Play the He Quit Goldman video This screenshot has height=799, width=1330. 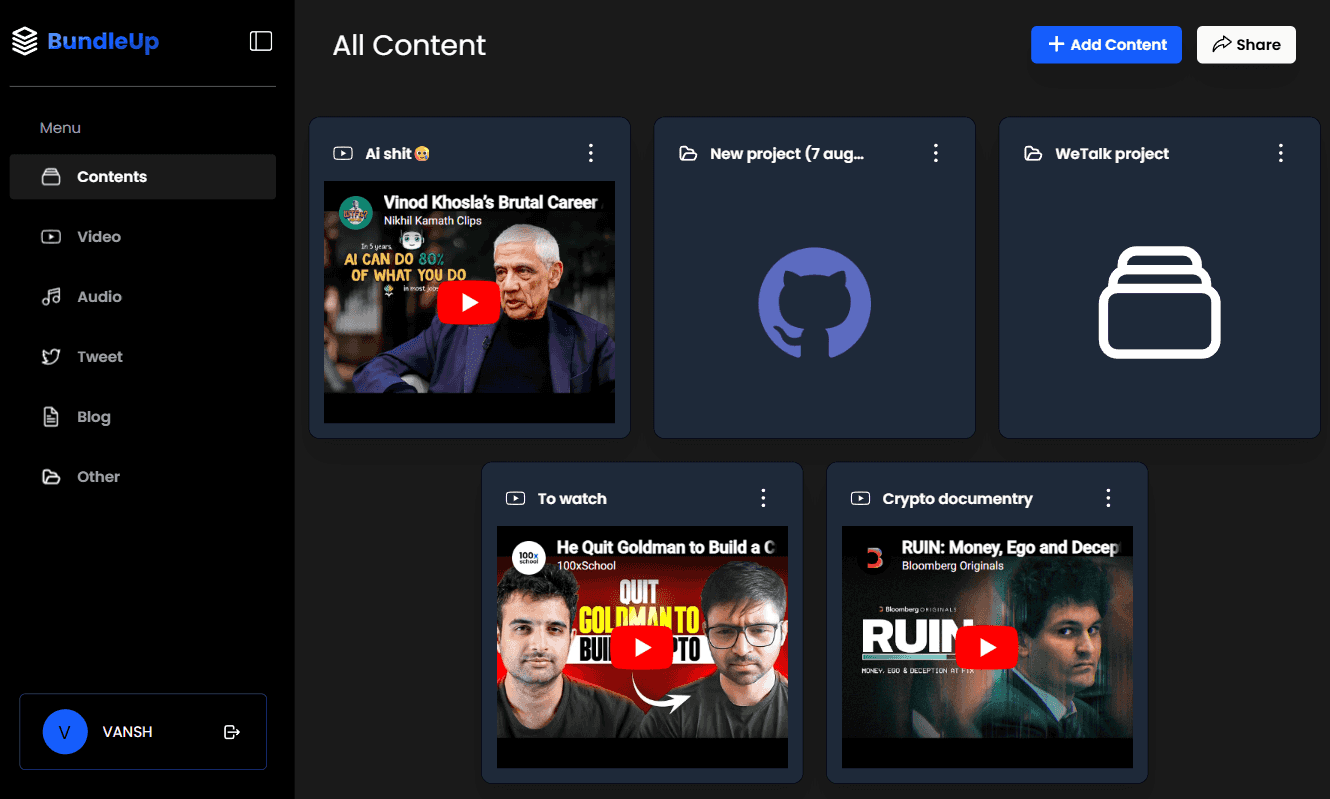click(642, 648)
